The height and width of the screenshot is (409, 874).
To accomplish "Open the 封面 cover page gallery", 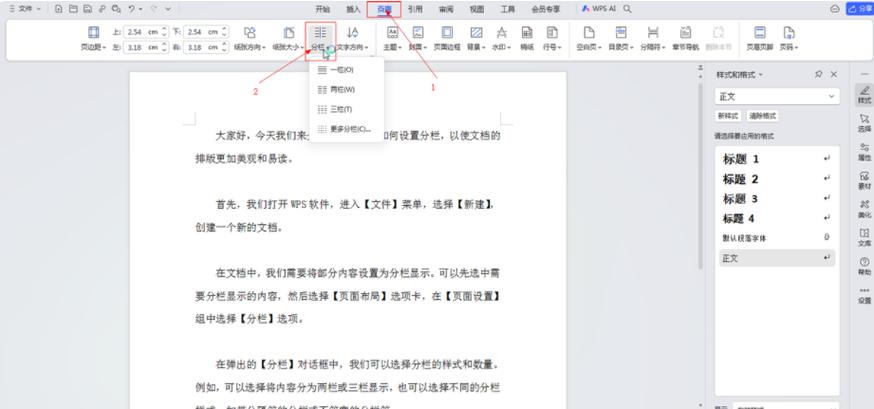I will [x=417, y=38].
